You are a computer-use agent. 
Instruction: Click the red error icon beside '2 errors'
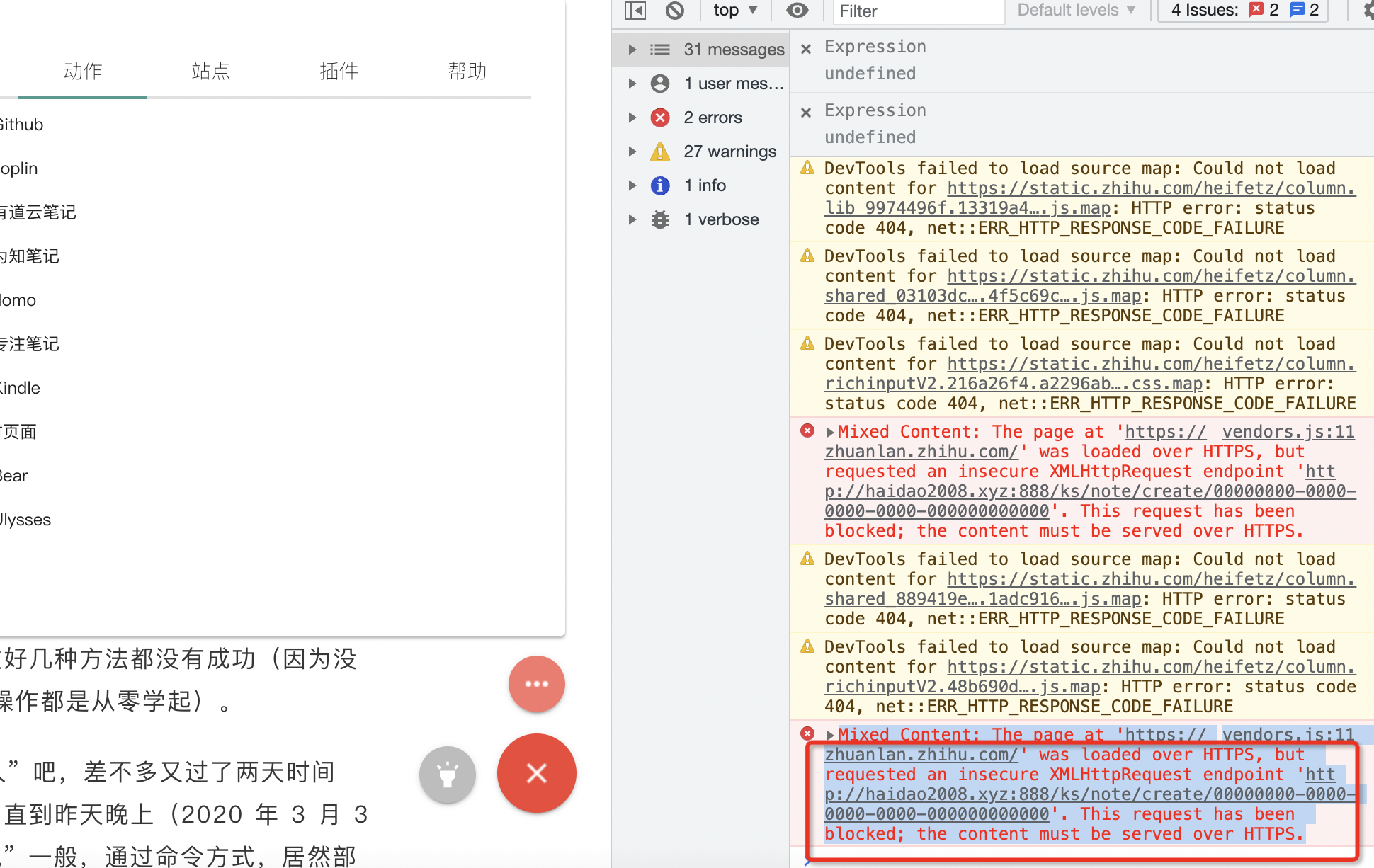pyautogui.click(x=659, y=117)
